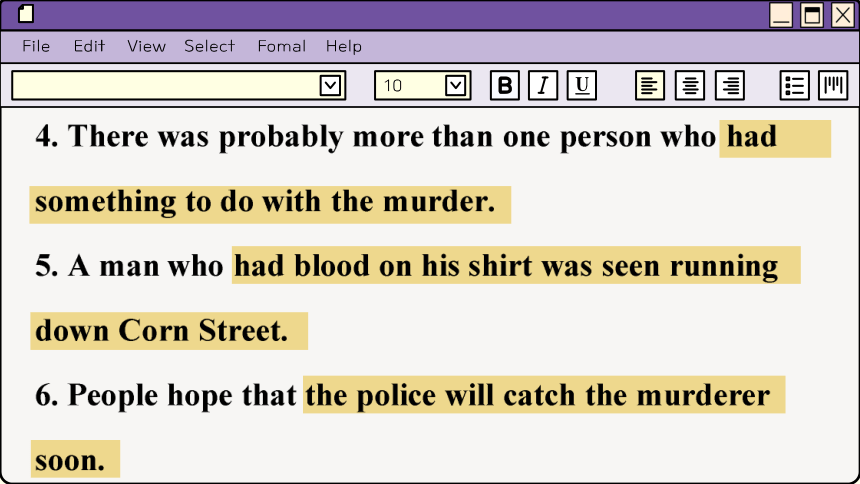
Task: Click the text '4. There was probably'
Action: (189, 137)
